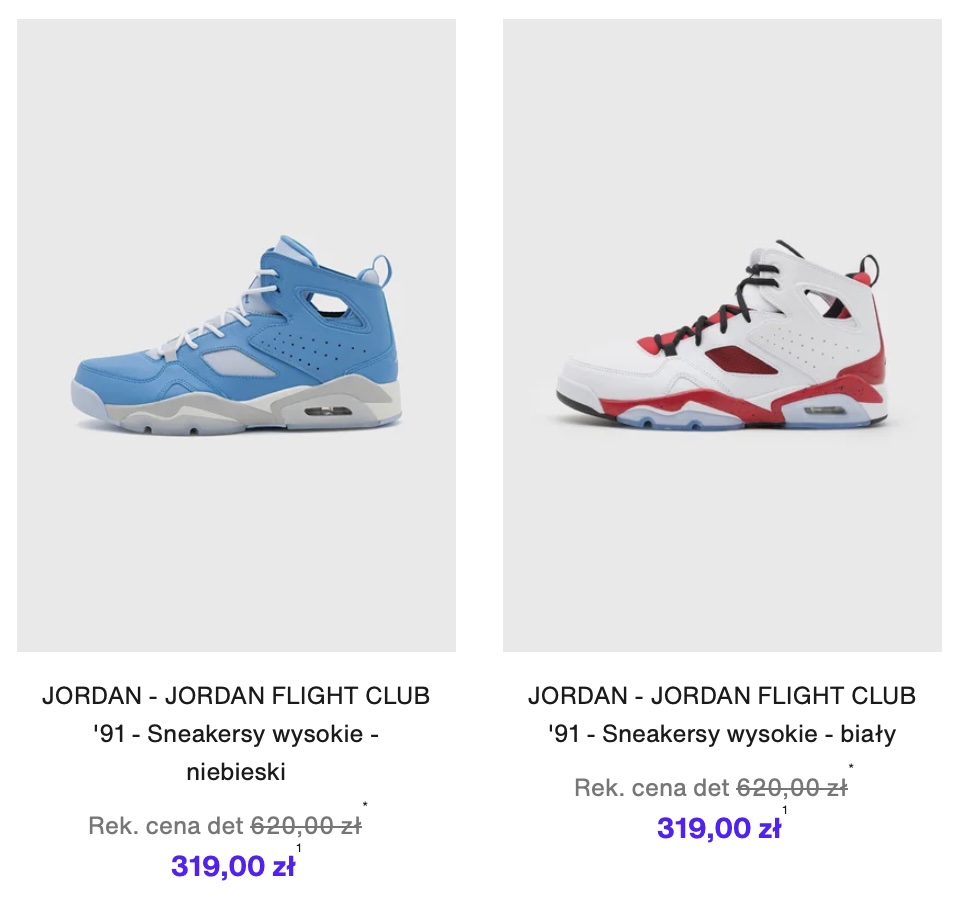Open the white and red sneaker image
The width and height of the screenshot is (956, 902).
pyautogui.click(x=722, y=335)
